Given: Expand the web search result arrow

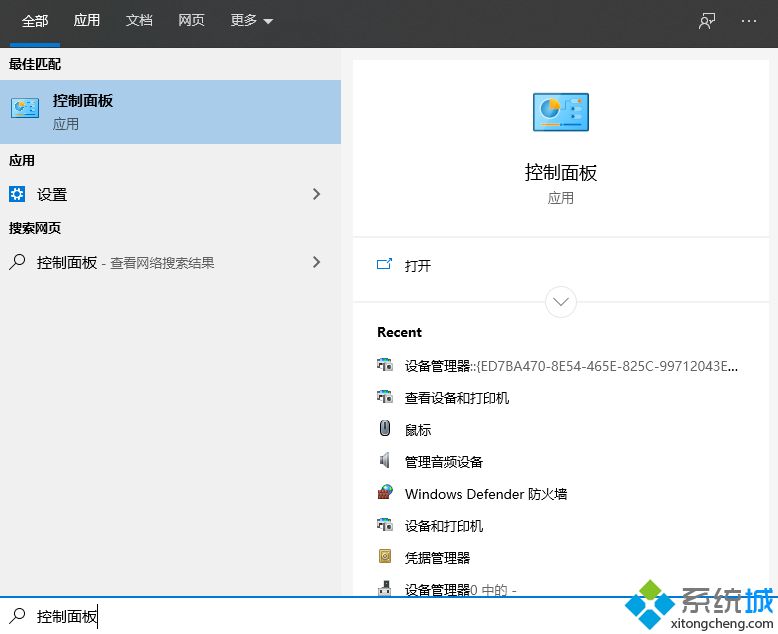Looking at the screenshot, I should coord(317,262).
